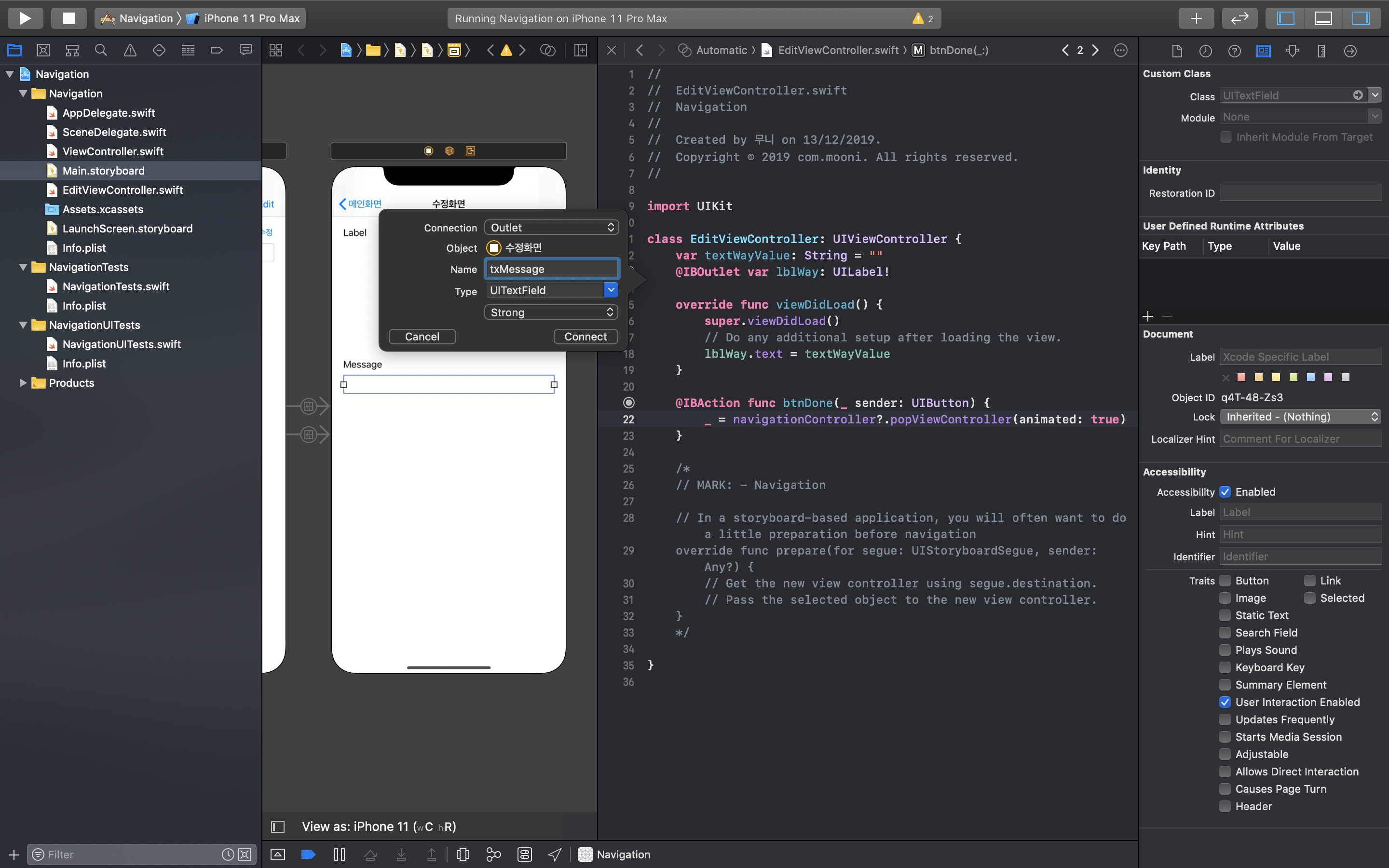The width and height of the screenshot is (1389, 868).
Task: Click the Library plus button
Action: [x=1196, y=18]
